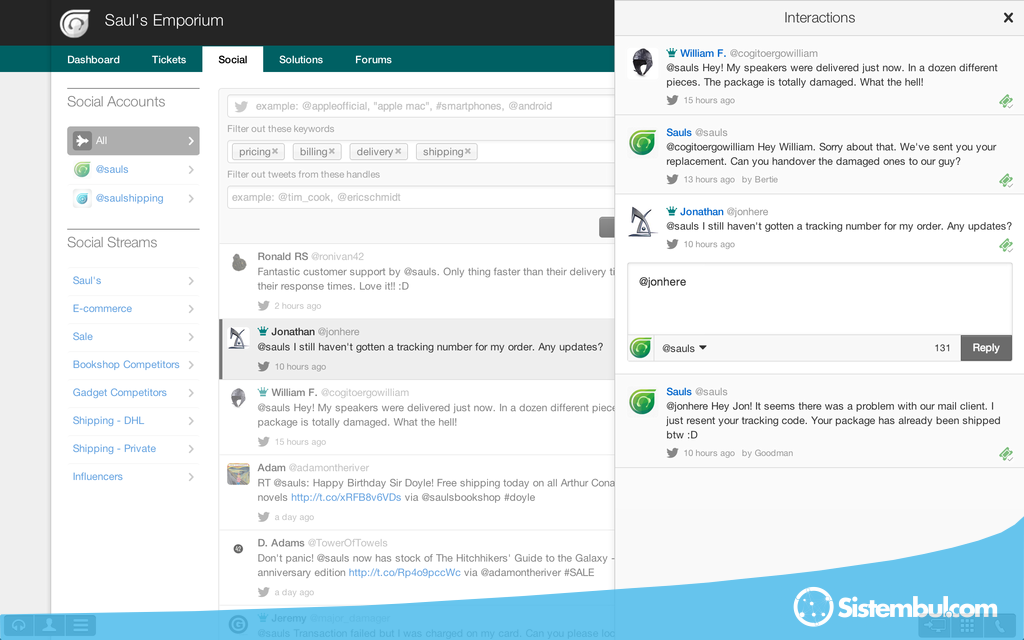Open the t.co/xRFB8v6VDs link
Screen dimensions: 1024x640
(x=346, y=497)
